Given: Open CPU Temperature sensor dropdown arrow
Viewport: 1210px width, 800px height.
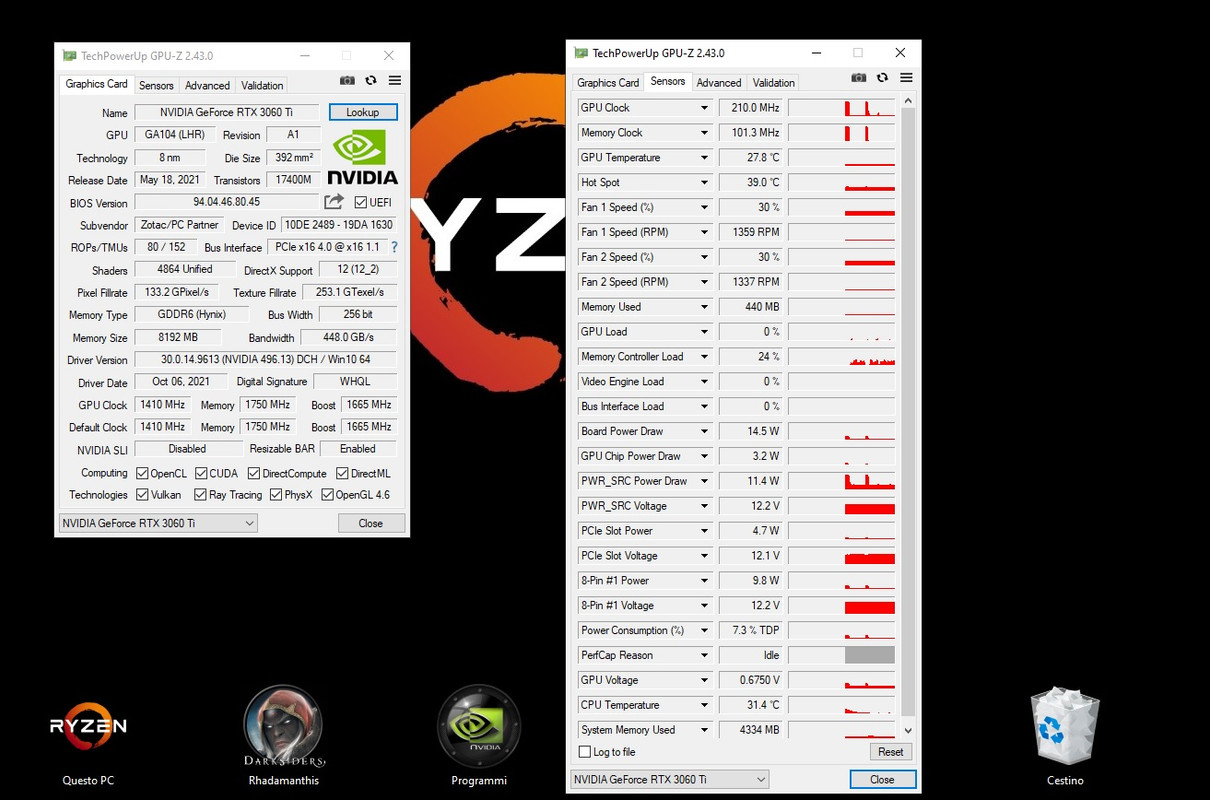Looking at the screenshot, I should coord(704,705).
